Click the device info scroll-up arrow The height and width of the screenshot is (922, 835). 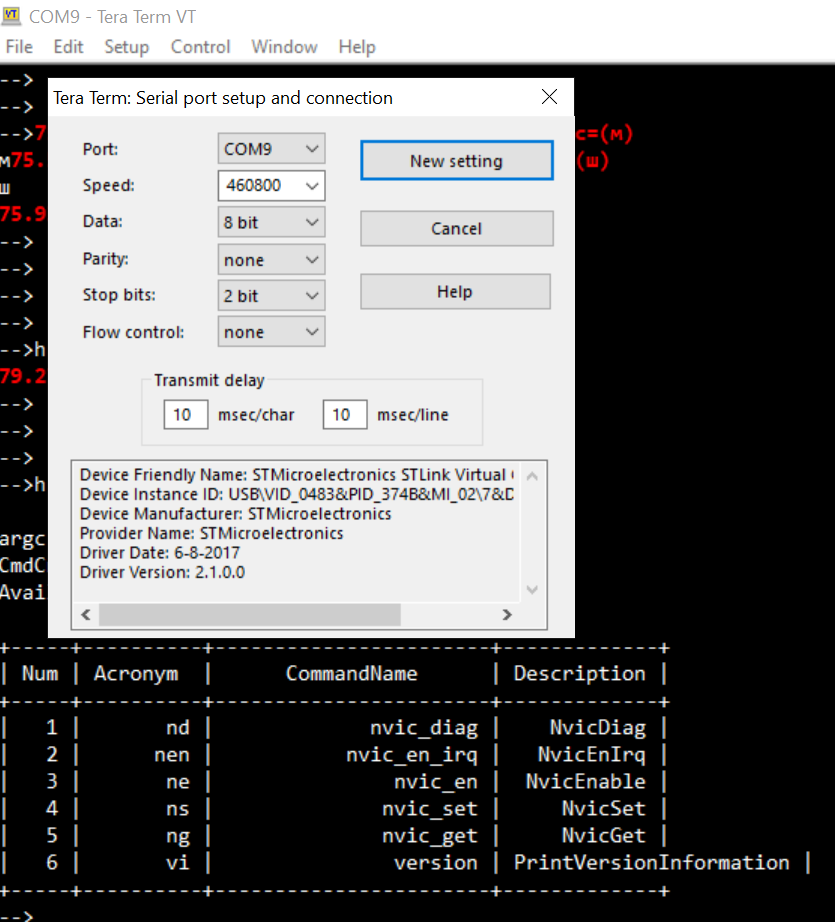click(x=532, y=476)
